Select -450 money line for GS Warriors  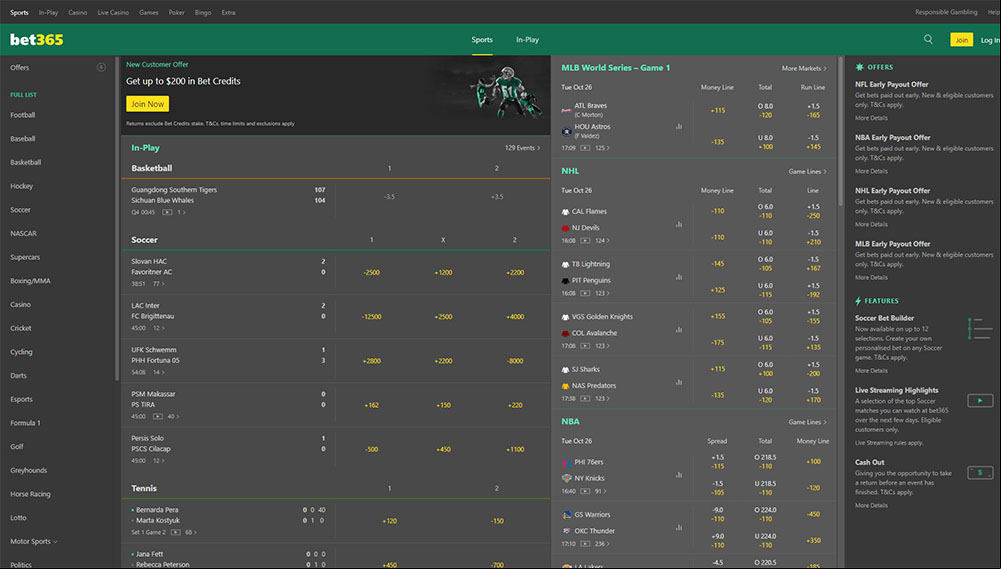coord(813,514)
